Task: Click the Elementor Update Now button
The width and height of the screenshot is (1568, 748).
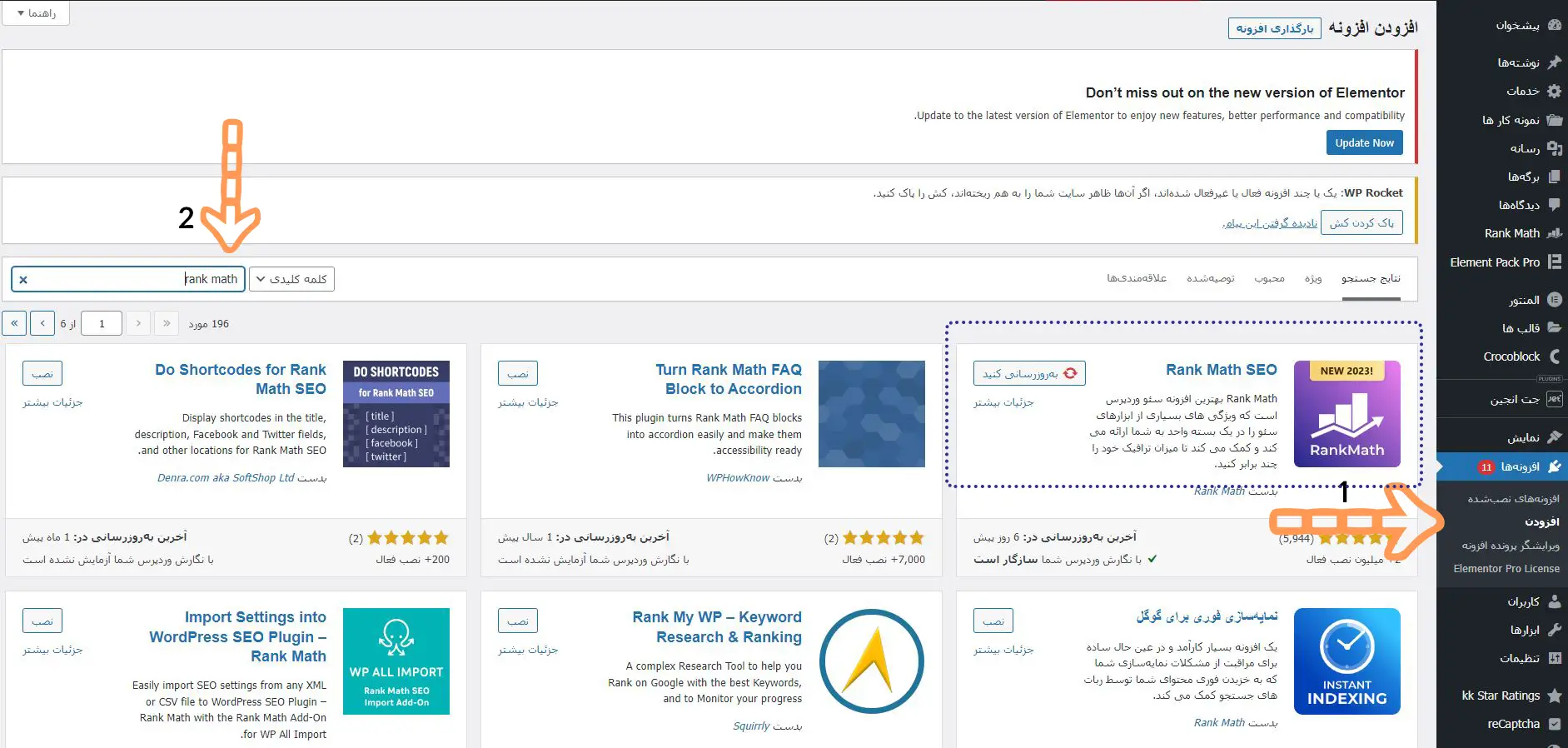Action: (x=1364, y=142)
